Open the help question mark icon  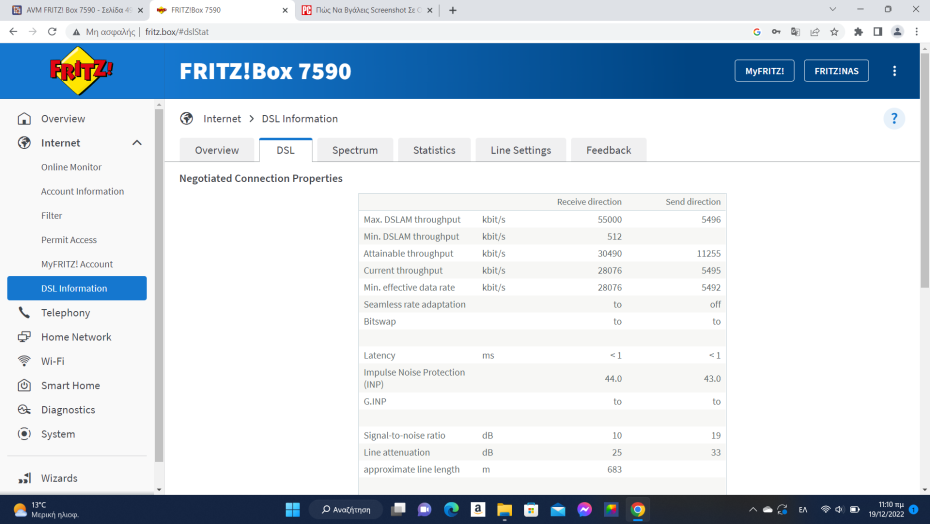894,119
